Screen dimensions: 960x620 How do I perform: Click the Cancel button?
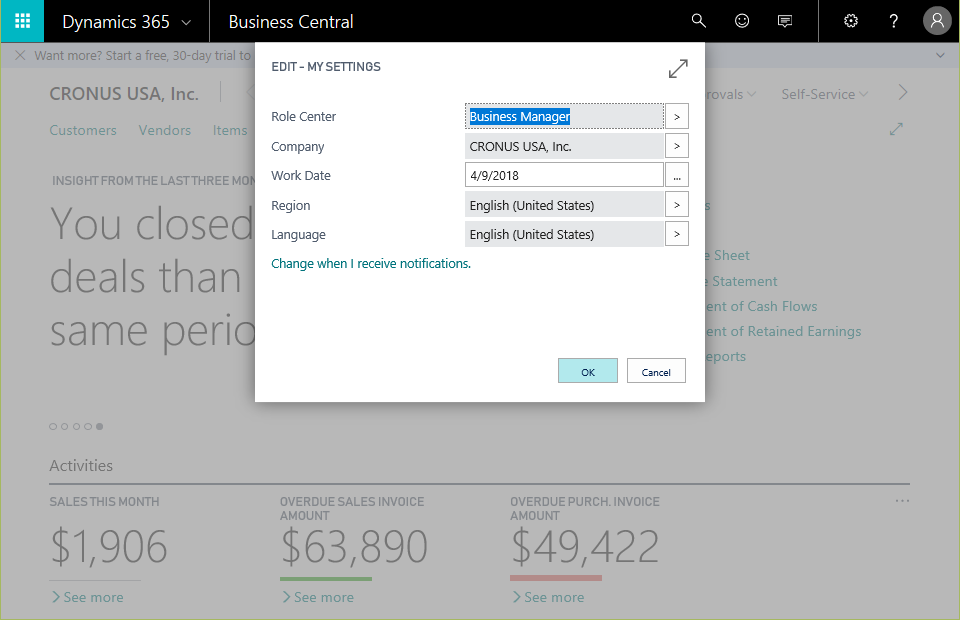pyautogui.click(x=656, y=371)
